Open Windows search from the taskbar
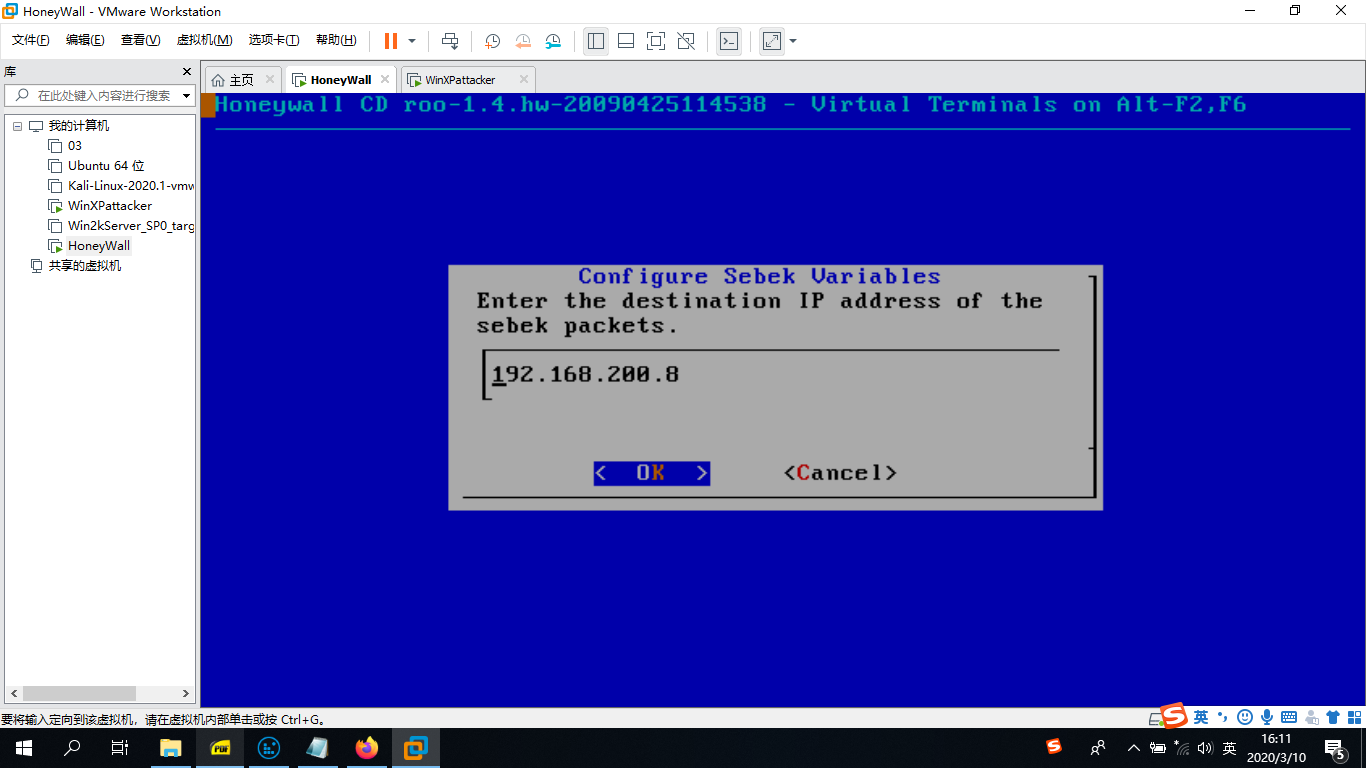 [72, 748]
